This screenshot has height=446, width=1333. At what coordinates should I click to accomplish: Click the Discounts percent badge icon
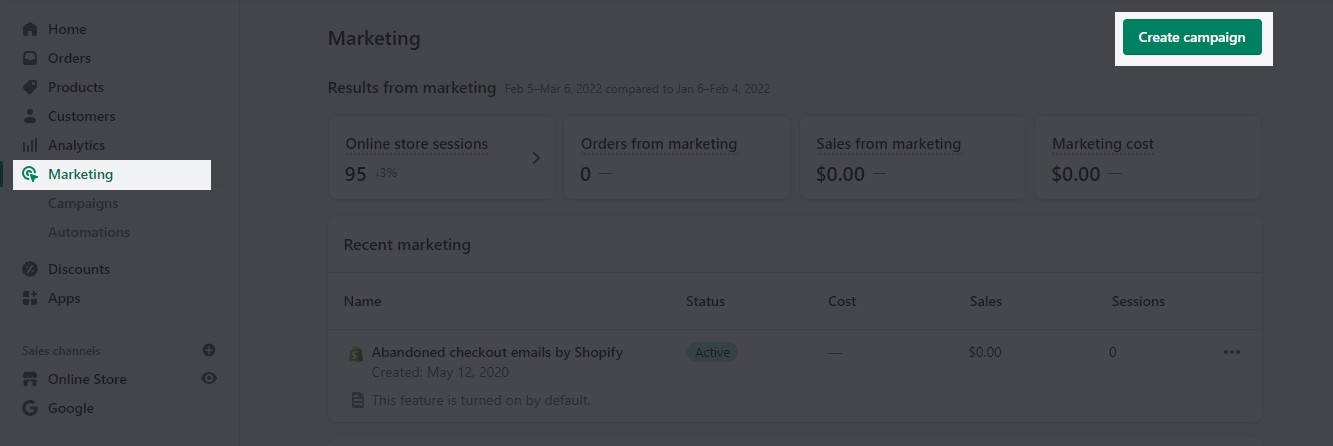(30, 269)
